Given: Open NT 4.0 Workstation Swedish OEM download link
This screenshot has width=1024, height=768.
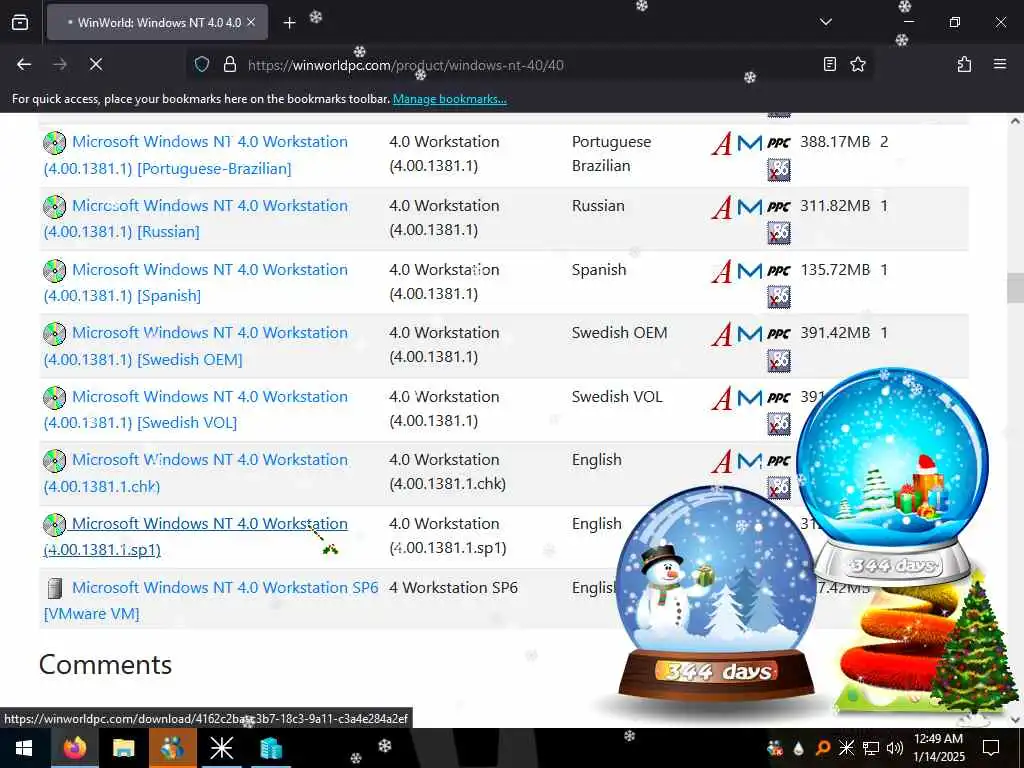Looking at the screenshot, I should point(196,345).
